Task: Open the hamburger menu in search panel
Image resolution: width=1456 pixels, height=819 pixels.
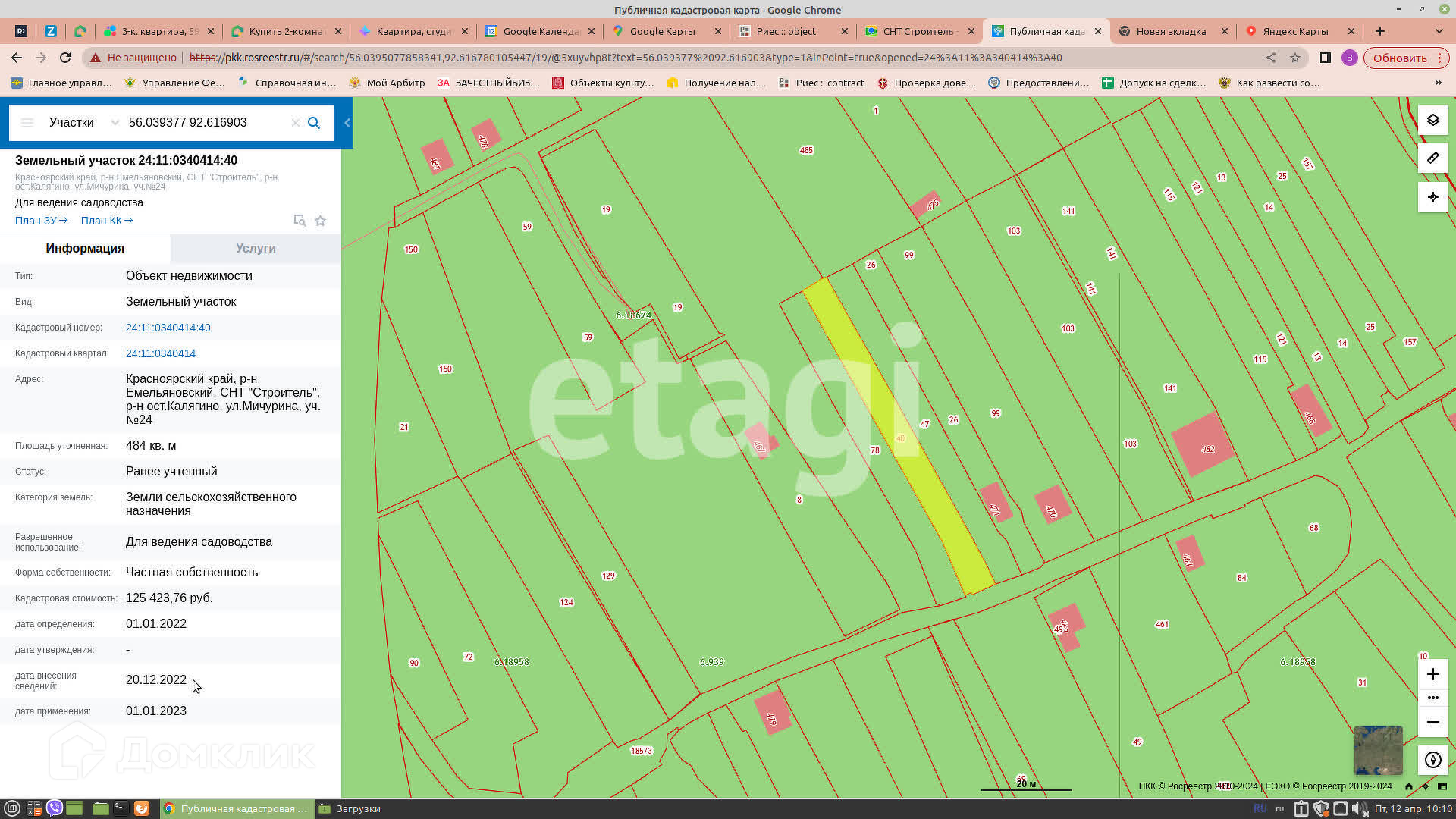Action: [27, 123]
